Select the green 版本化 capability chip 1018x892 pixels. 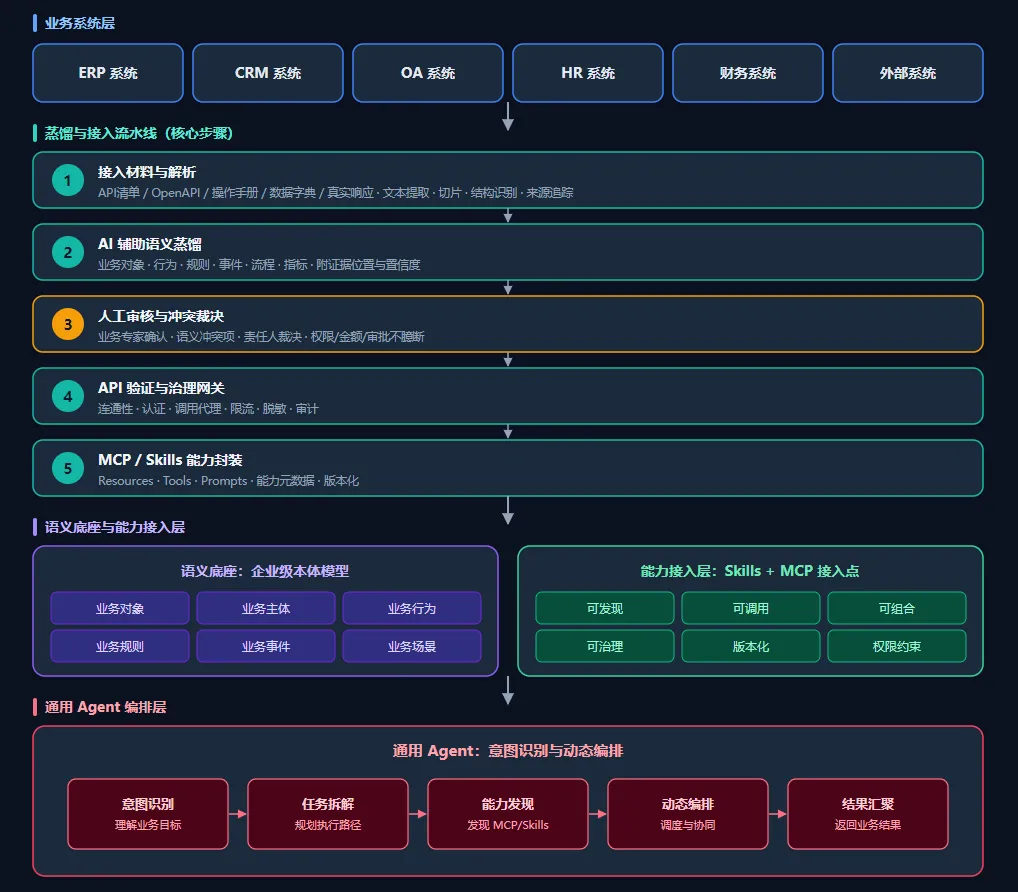tap(751, 646)
